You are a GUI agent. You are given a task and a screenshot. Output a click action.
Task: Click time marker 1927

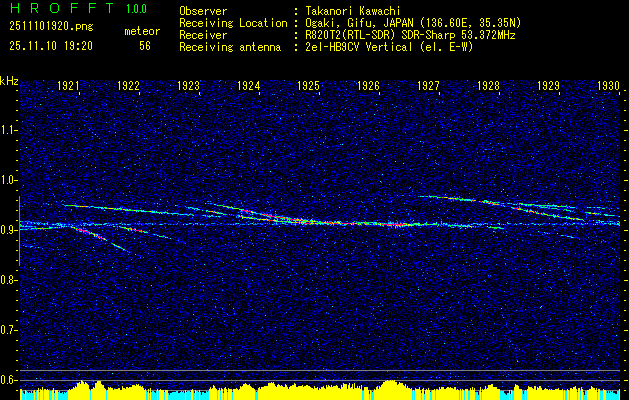(428, 85)
